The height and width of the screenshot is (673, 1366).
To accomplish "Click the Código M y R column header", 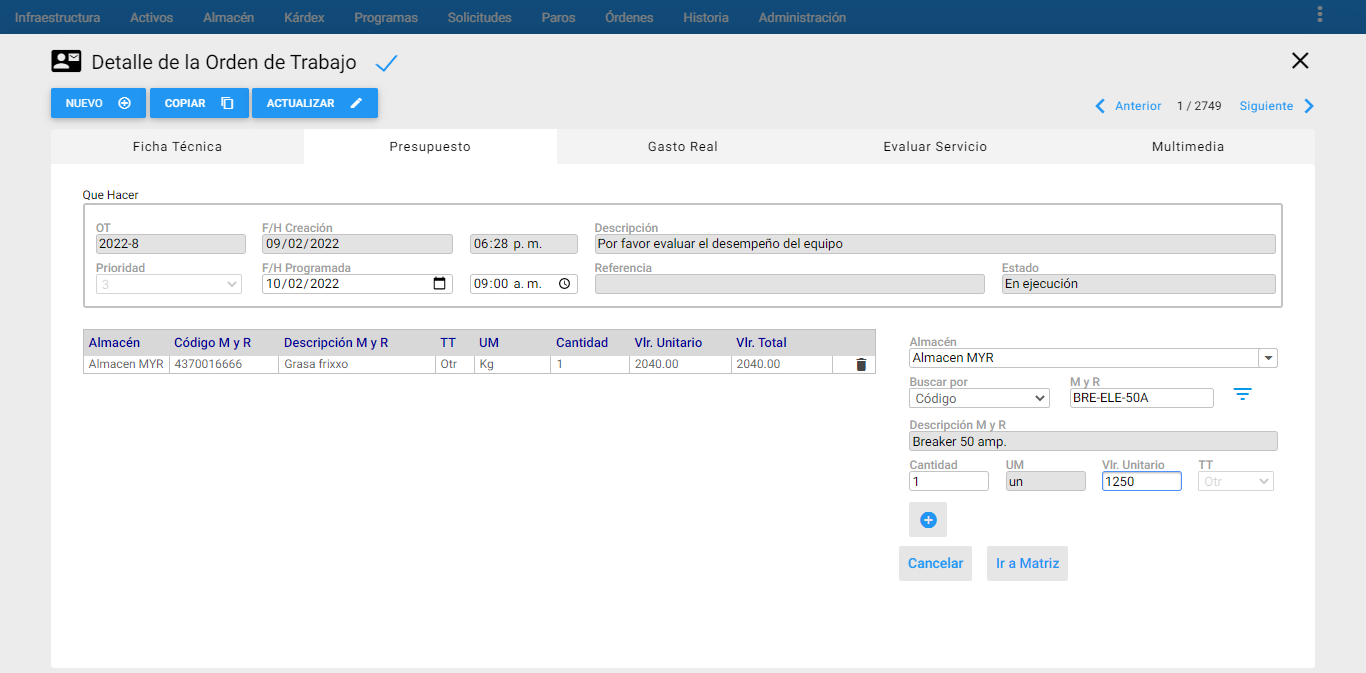I will click(212, 343).
